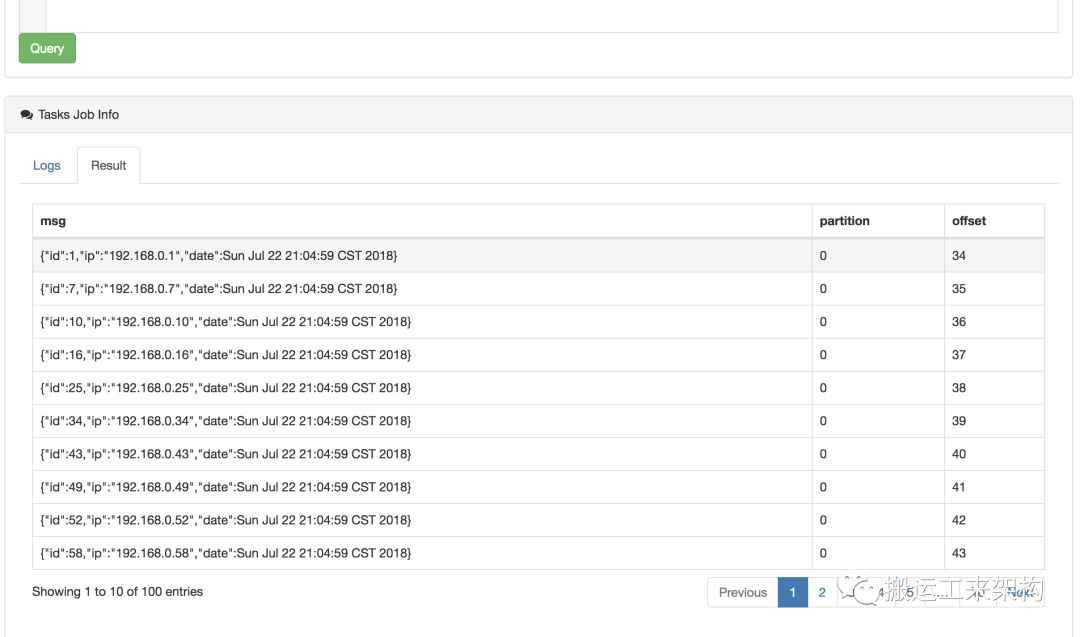Go to the Previous page
The width and height of the screenshot is (1080, 637).
[742, 592]
